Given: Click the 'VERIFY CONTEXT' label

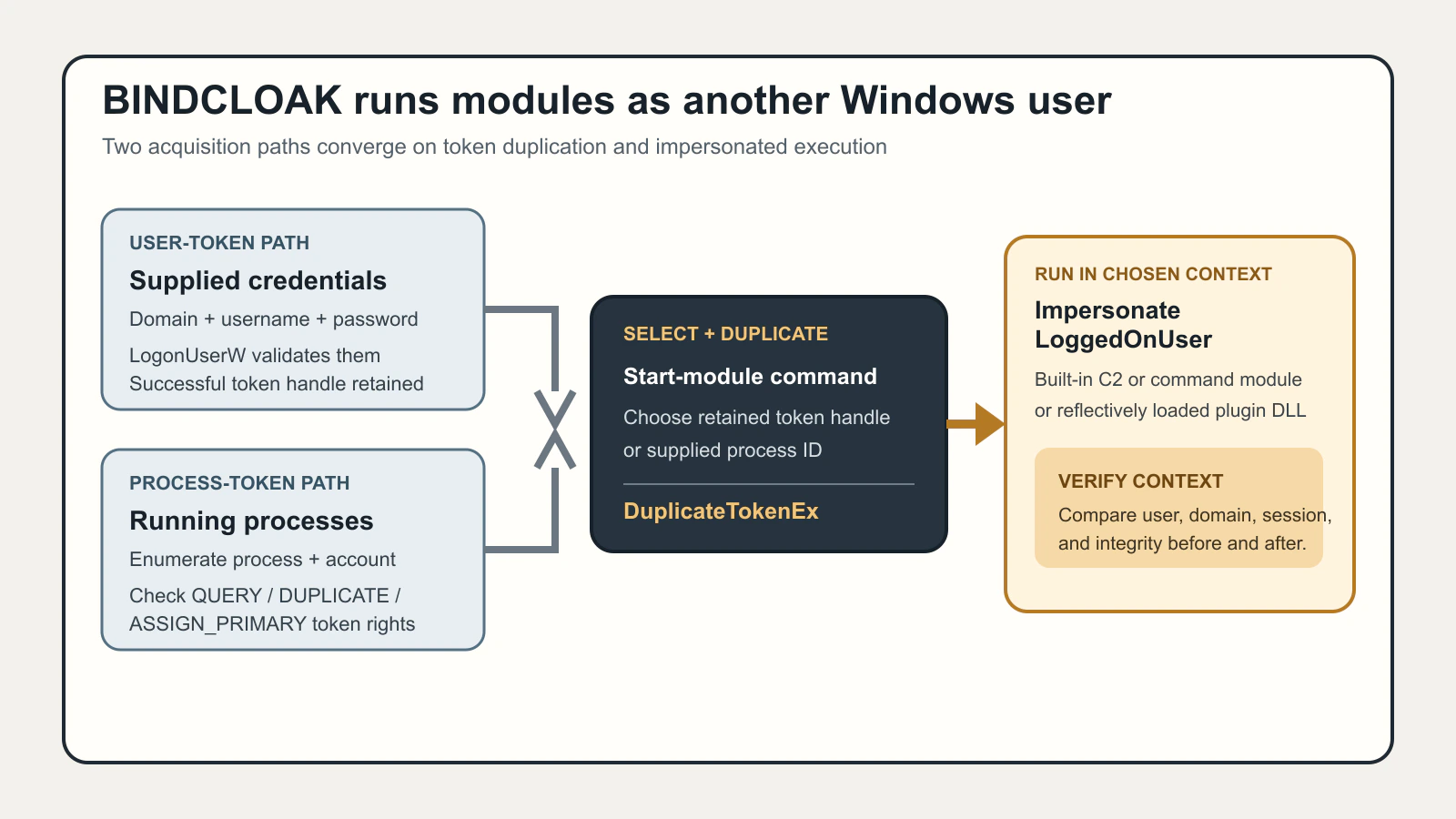Looking at the screenshot, I should tap(1140, 481).
